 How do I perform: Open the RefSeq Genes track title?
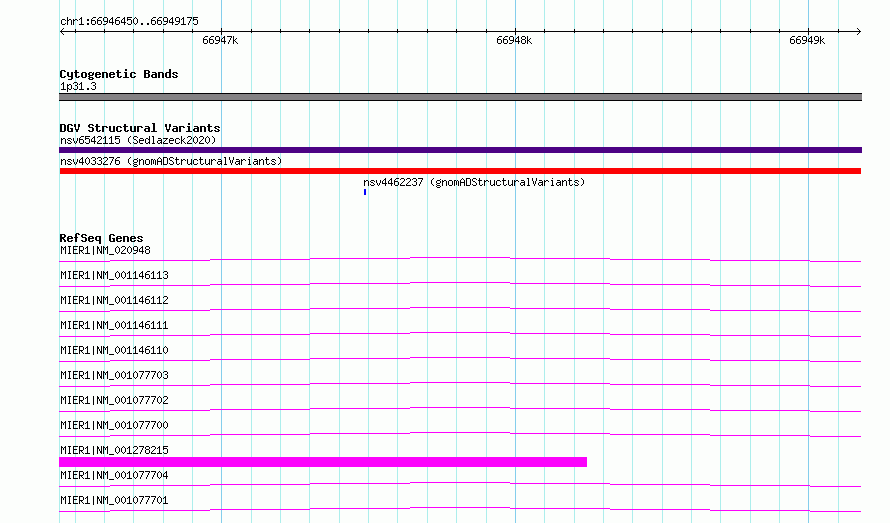tap(101, 238)
